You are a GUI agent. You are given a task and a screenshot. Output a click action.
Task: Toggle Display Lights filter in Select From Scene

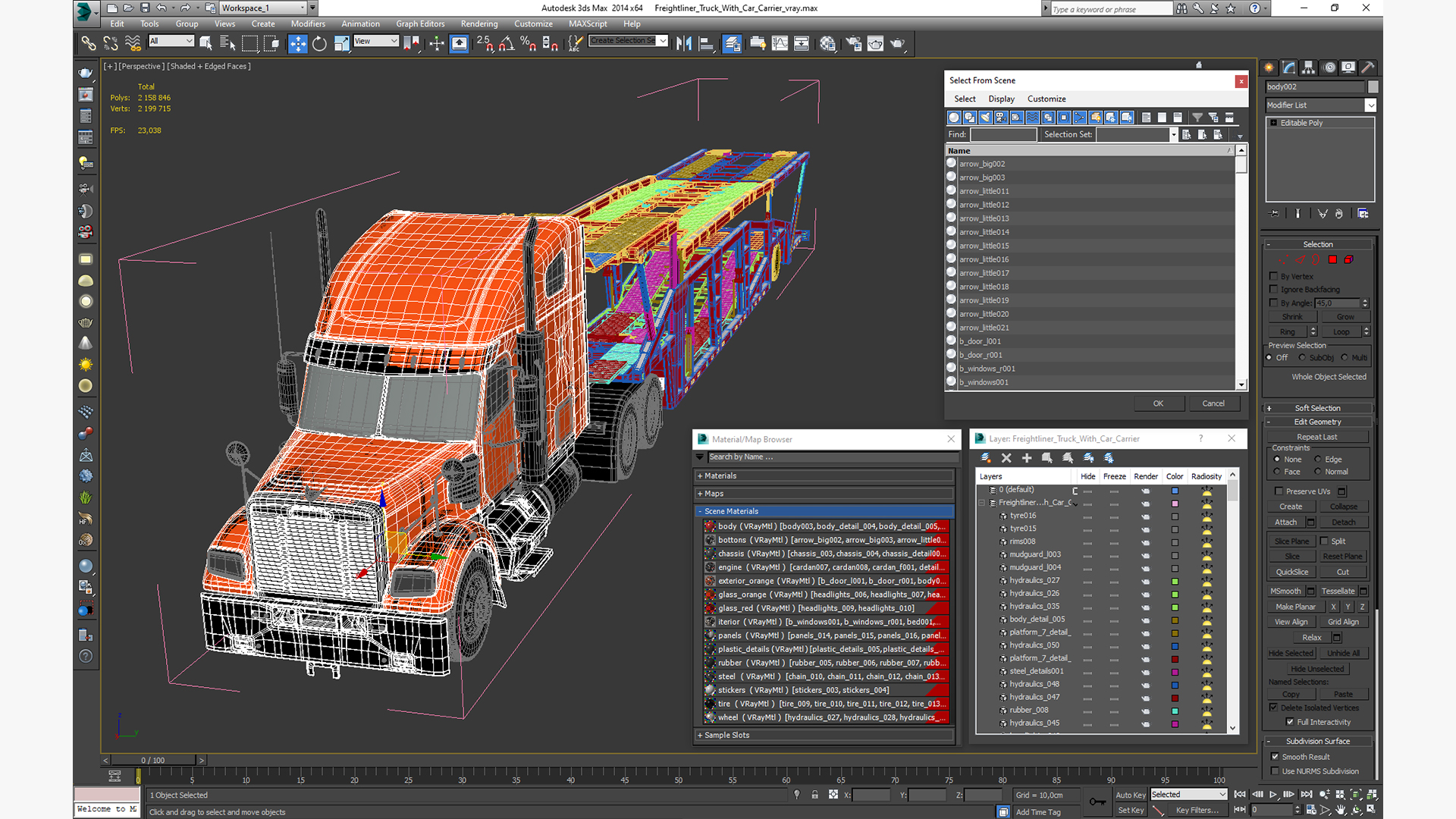(x=985, y=118)
